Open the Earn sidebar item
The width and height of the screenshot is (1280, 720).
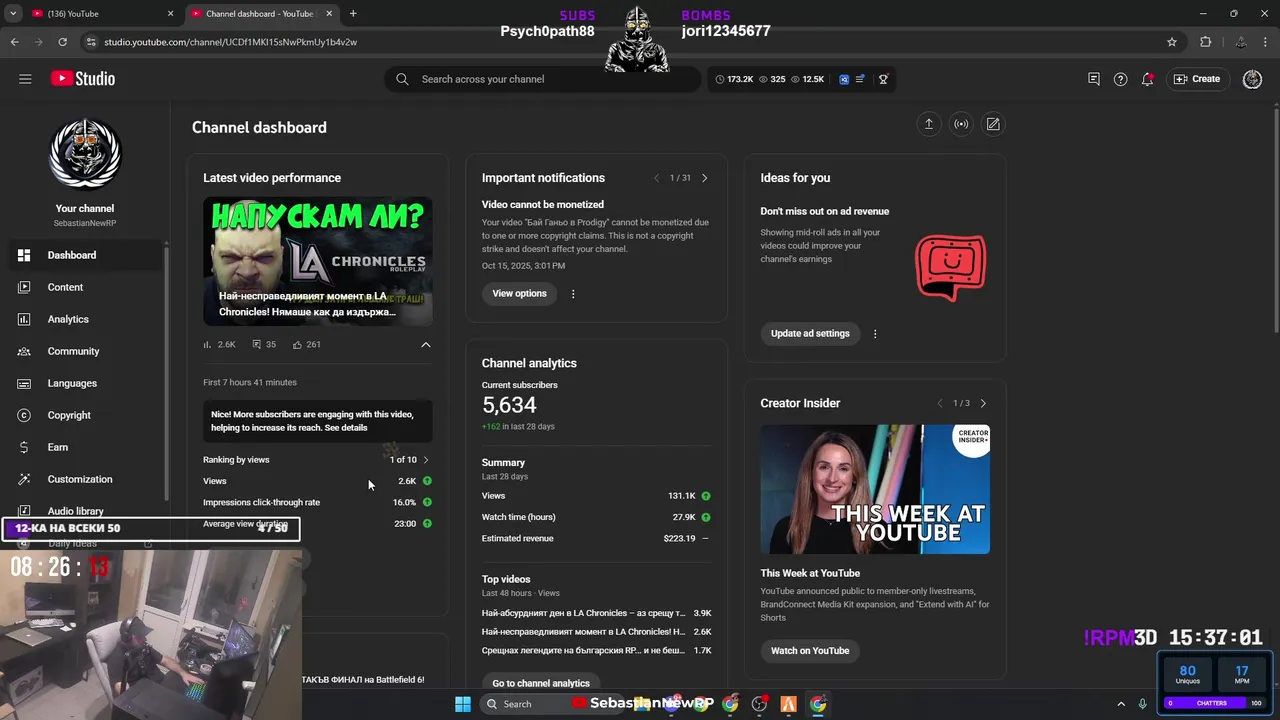coord(84,447)
